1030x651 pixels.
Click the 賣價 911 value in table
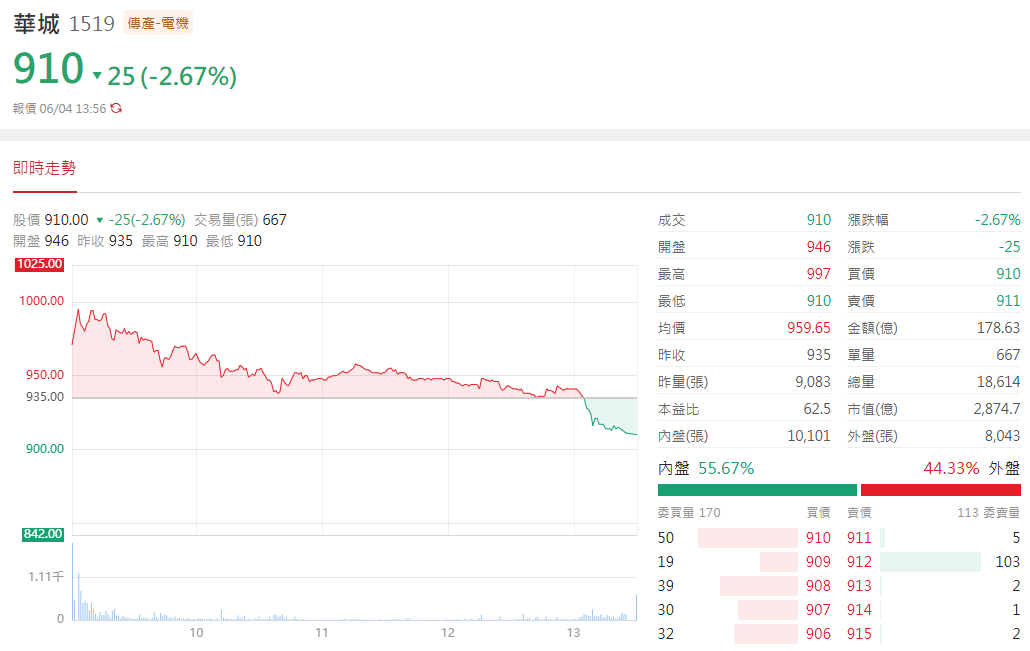click(1008, 301)
